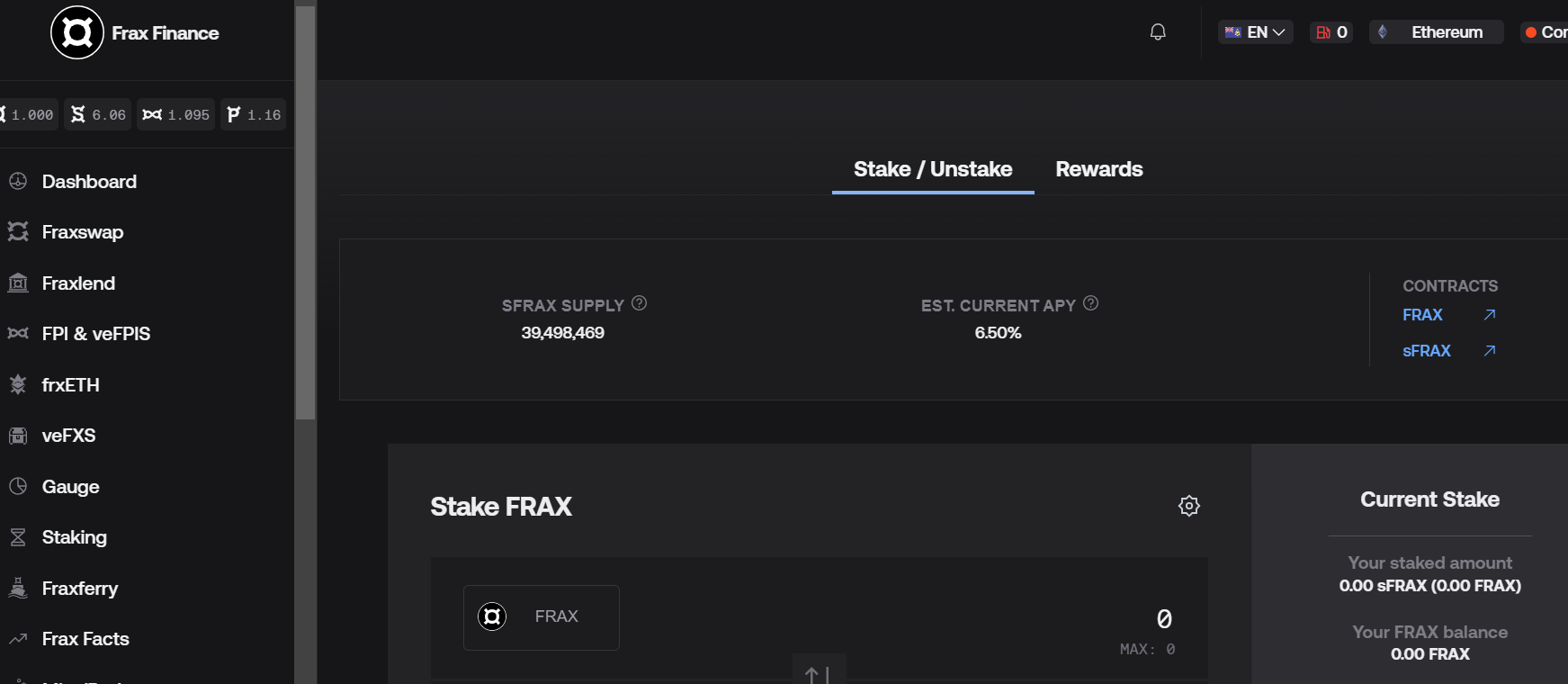
Task: Open the notifications bell
Action: [x=1158, y=31]
